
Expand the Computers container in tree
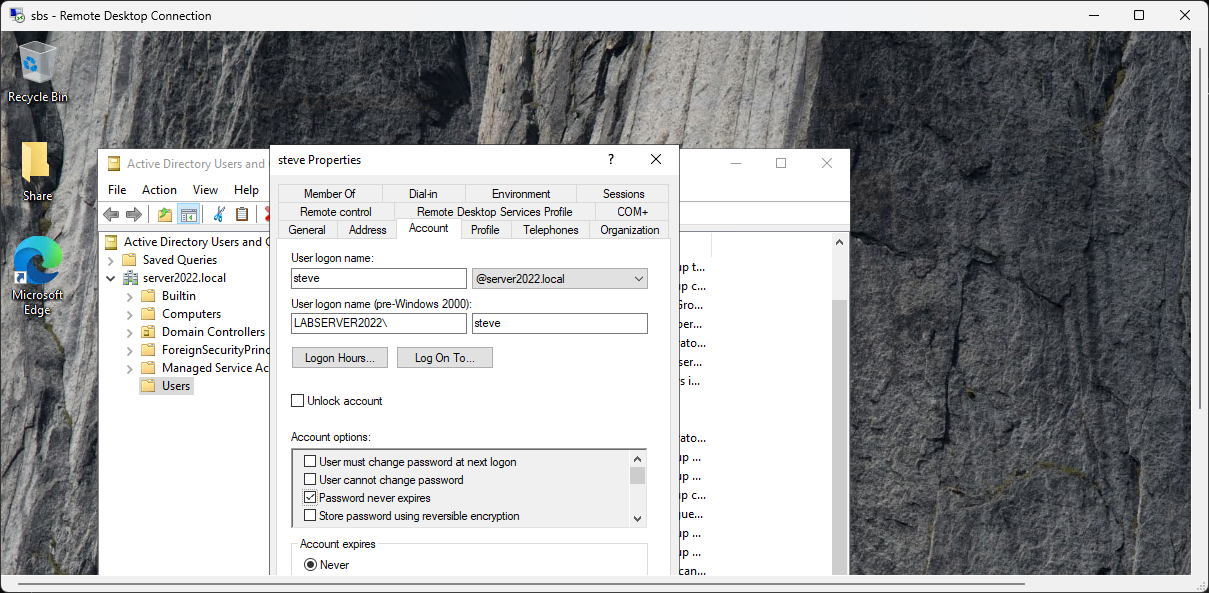coord(129,314)
